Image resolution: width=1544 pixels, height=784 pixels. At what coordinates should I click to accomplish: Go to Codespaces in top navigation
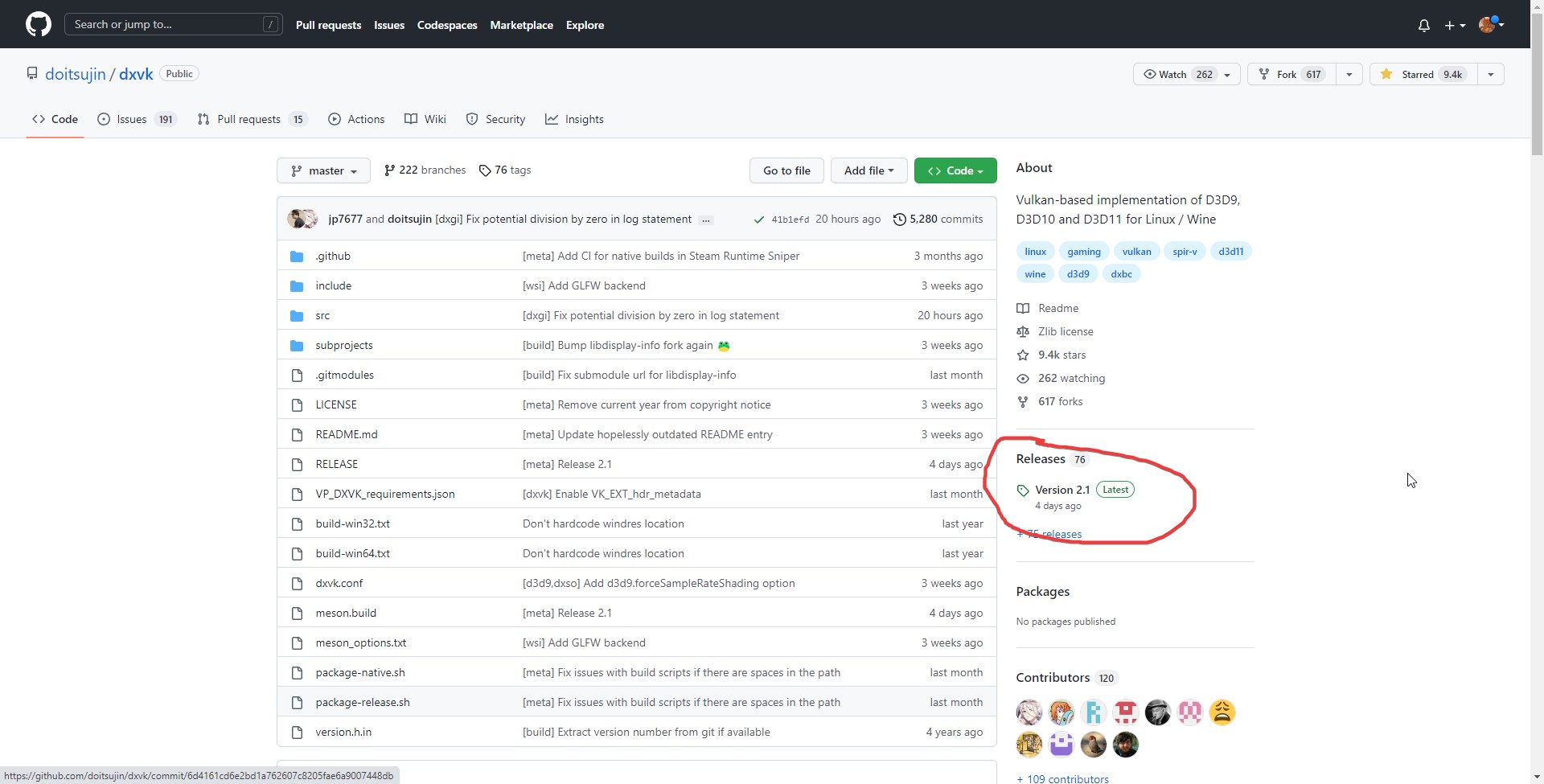[x=447, y=25]
